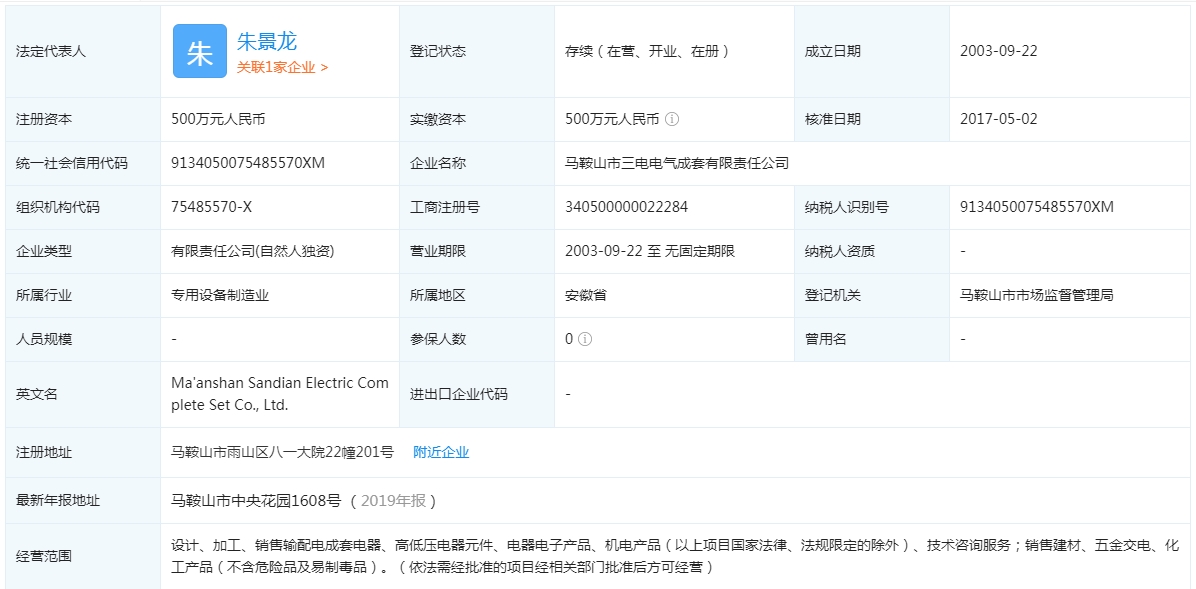1196x589 pixels.
Task: Click company name 马鞍山市三电电气成套有限责任公司
Action: pyautogui.click(x=677, y=163)
